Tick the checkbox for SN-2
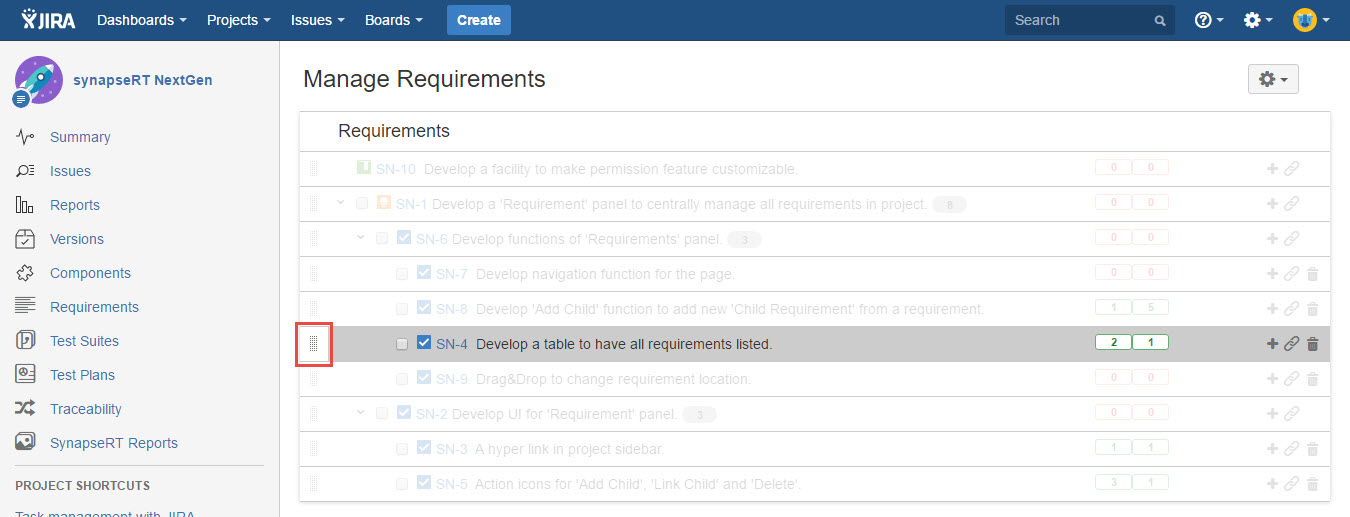The width and height of the screenshot is (1350, 517). pyautogui.click(x=382, y=414)
